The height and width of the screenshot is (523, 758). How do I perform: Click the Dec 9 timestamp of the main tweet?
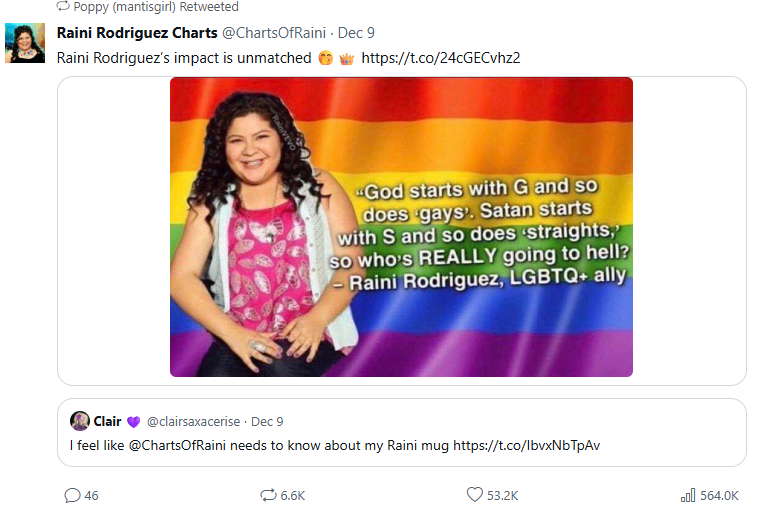point(356,33)
